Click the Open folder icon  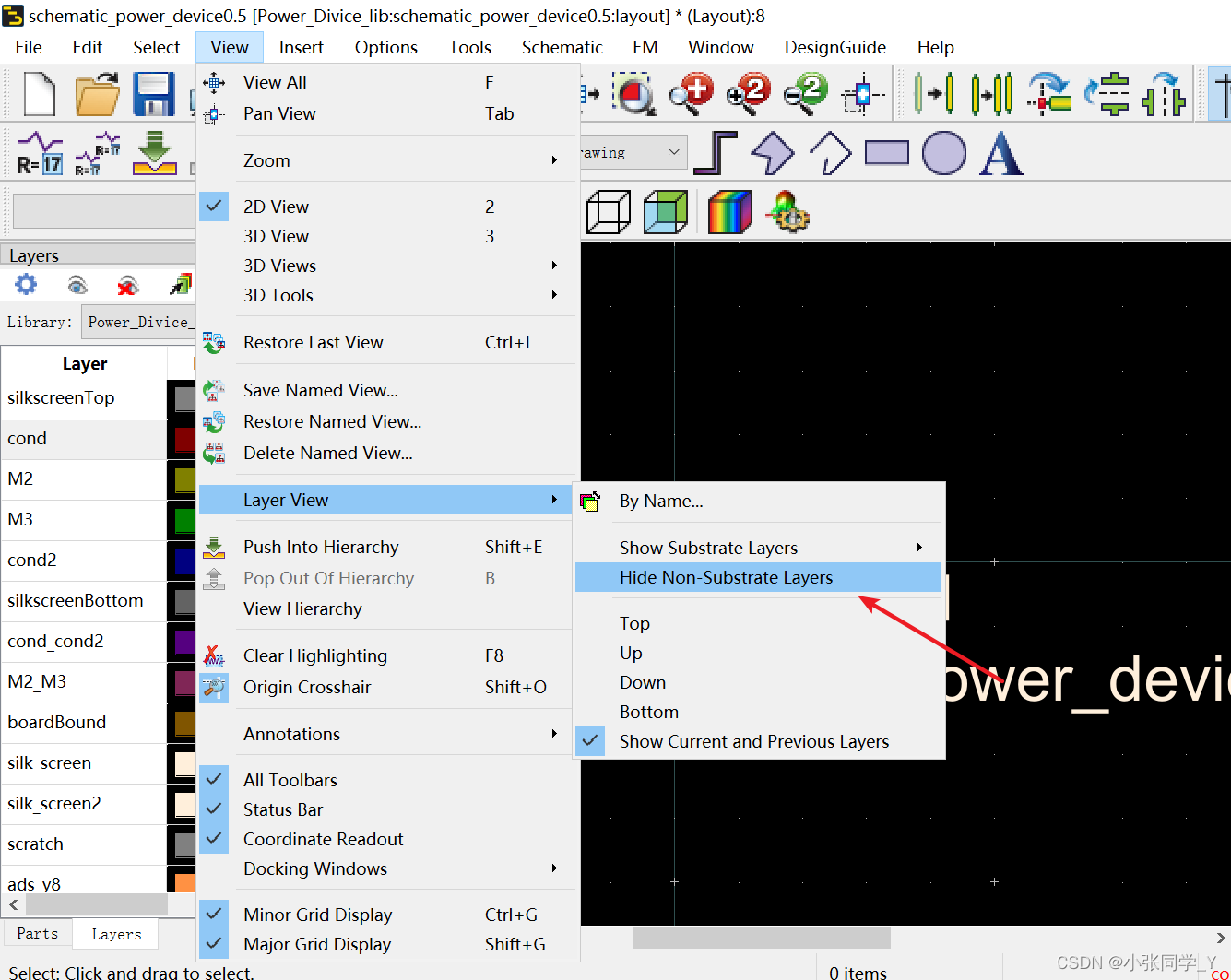pyautogui.click(x=97, y=95)
